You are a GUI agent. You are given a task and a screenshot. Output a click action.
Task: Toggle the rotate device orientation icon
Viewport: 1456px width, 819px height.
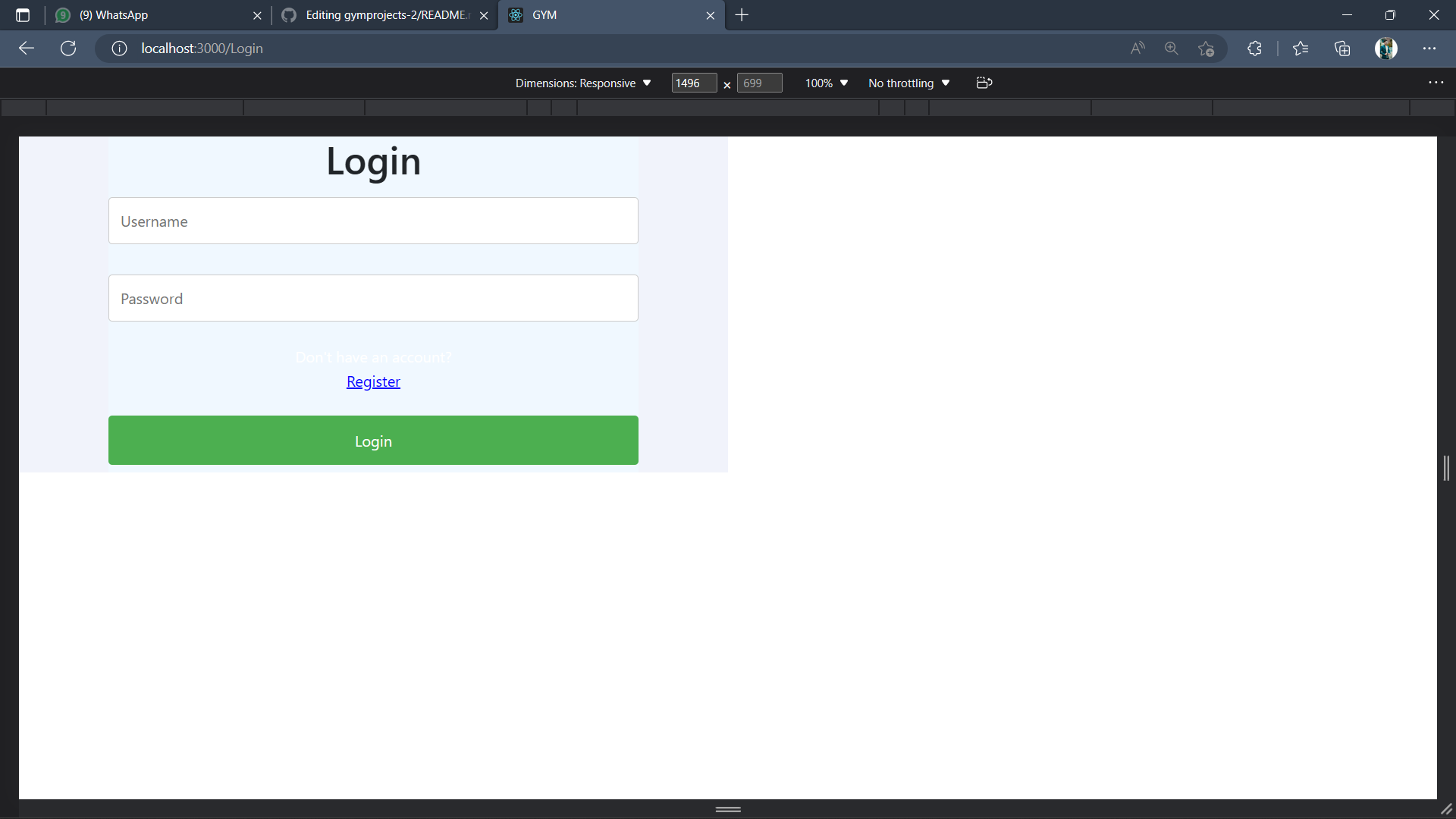click(984, 83)
